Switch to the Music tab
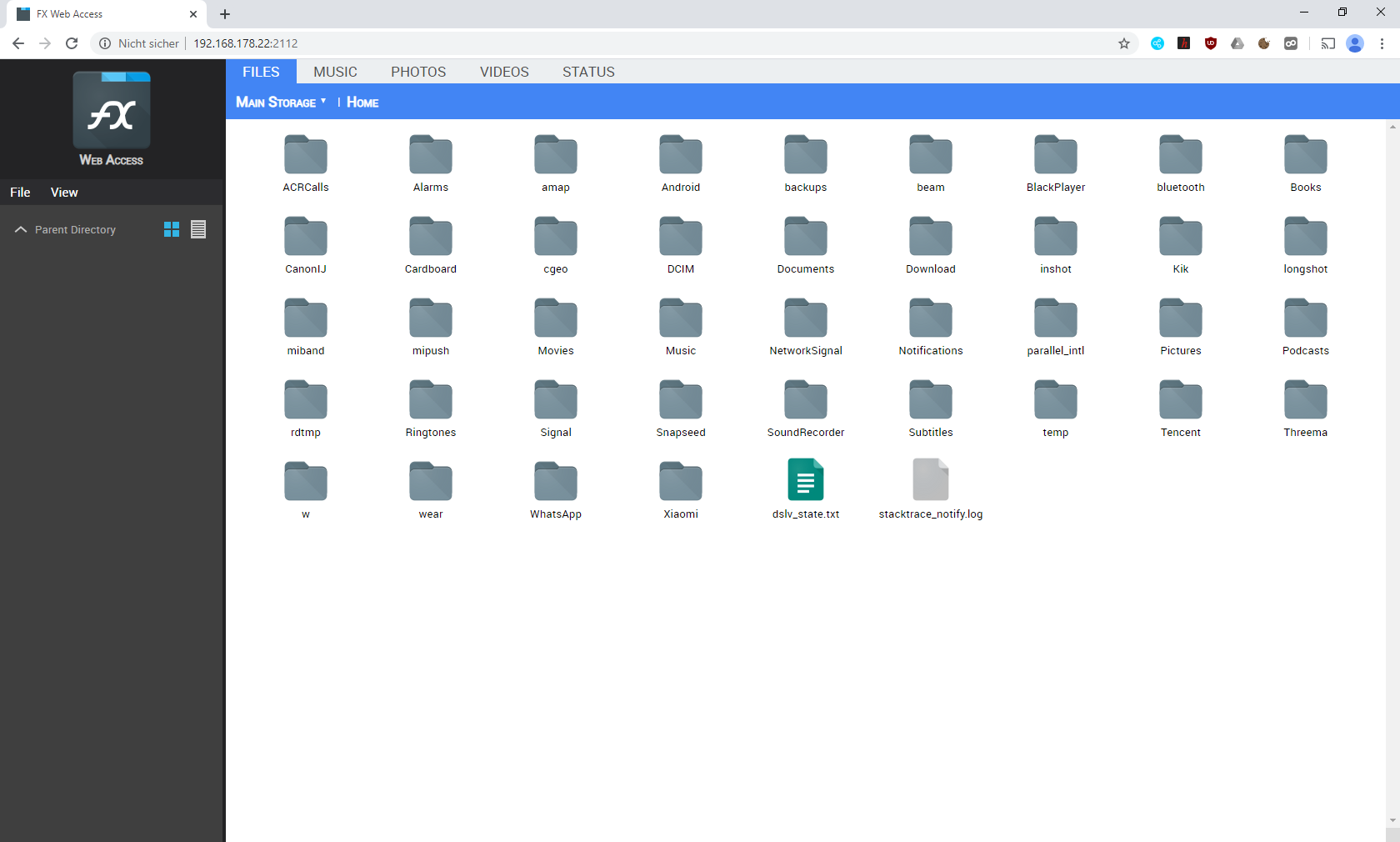The image size is (1400, 842). click(x=335, y=72)
